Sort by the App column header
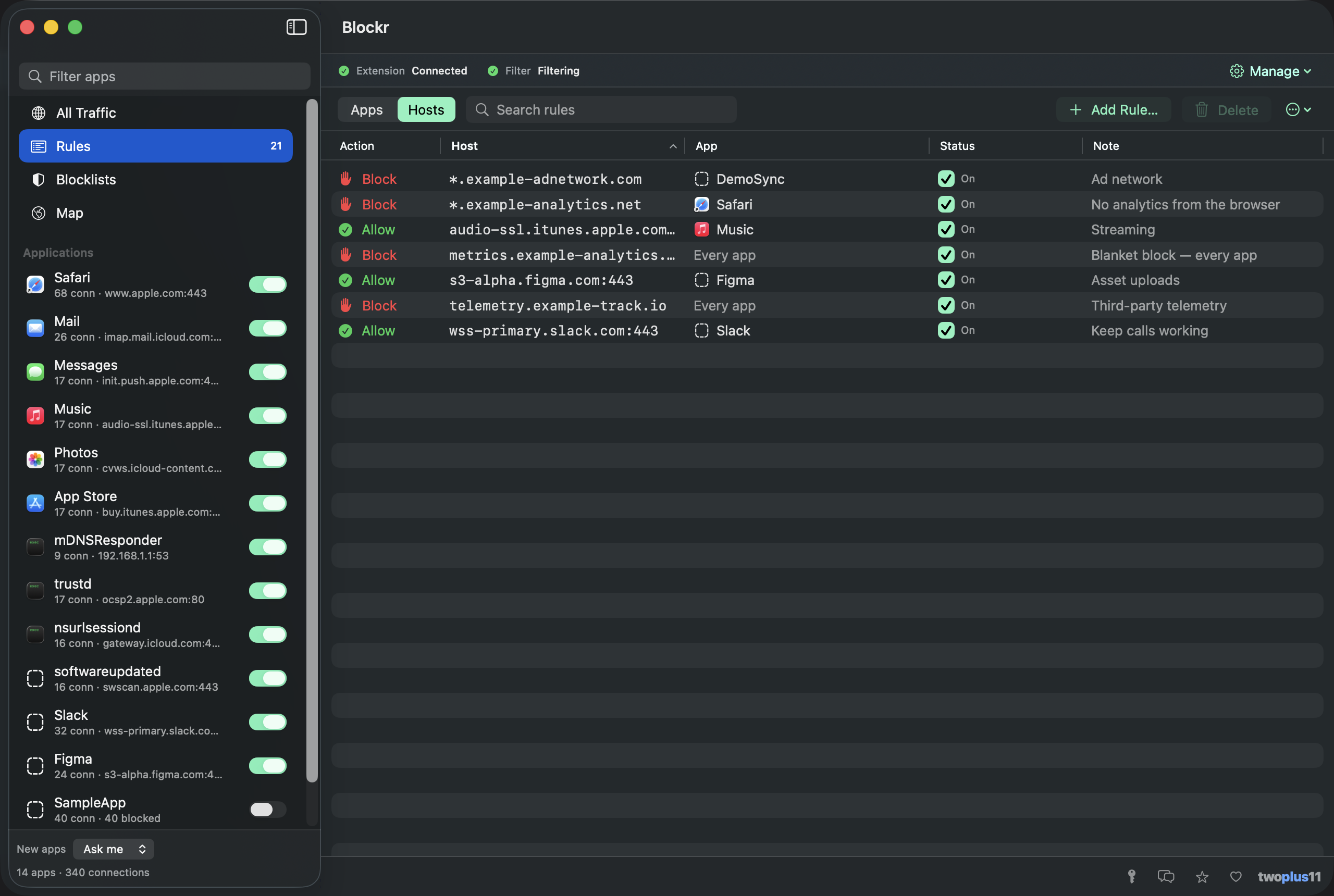This screenshot has height=896, width=1334. [x=807, y=146]
